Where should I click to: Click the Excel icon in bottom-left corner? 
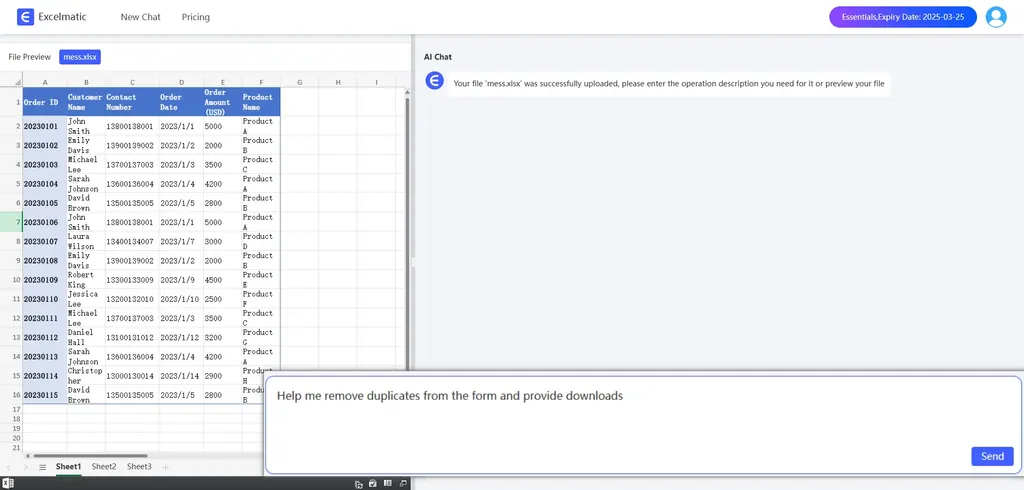click(x=7, y=484)
